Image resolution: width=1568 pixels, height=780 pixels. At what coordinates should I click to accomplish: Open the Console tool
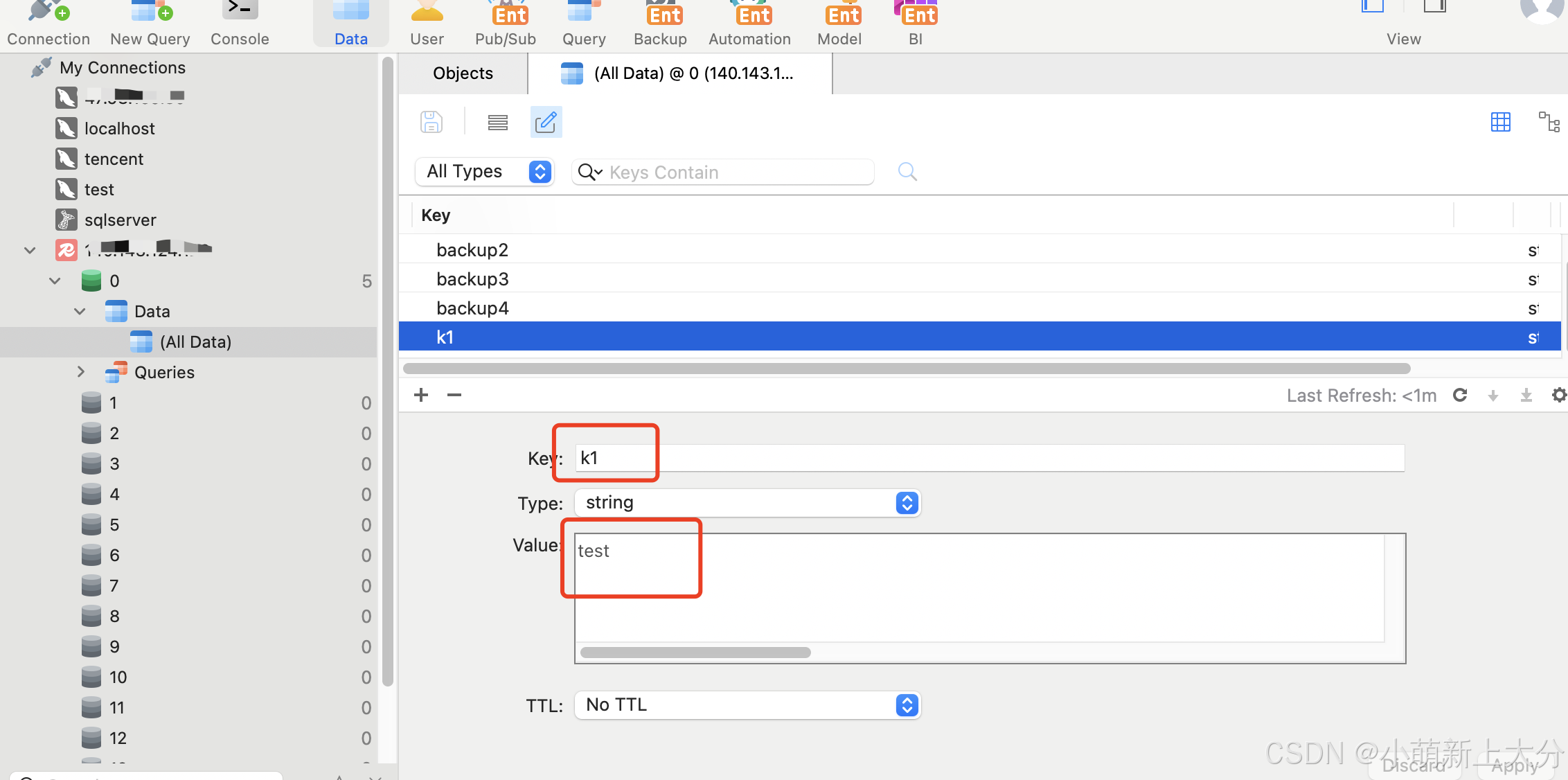click(x=240, y=24)
